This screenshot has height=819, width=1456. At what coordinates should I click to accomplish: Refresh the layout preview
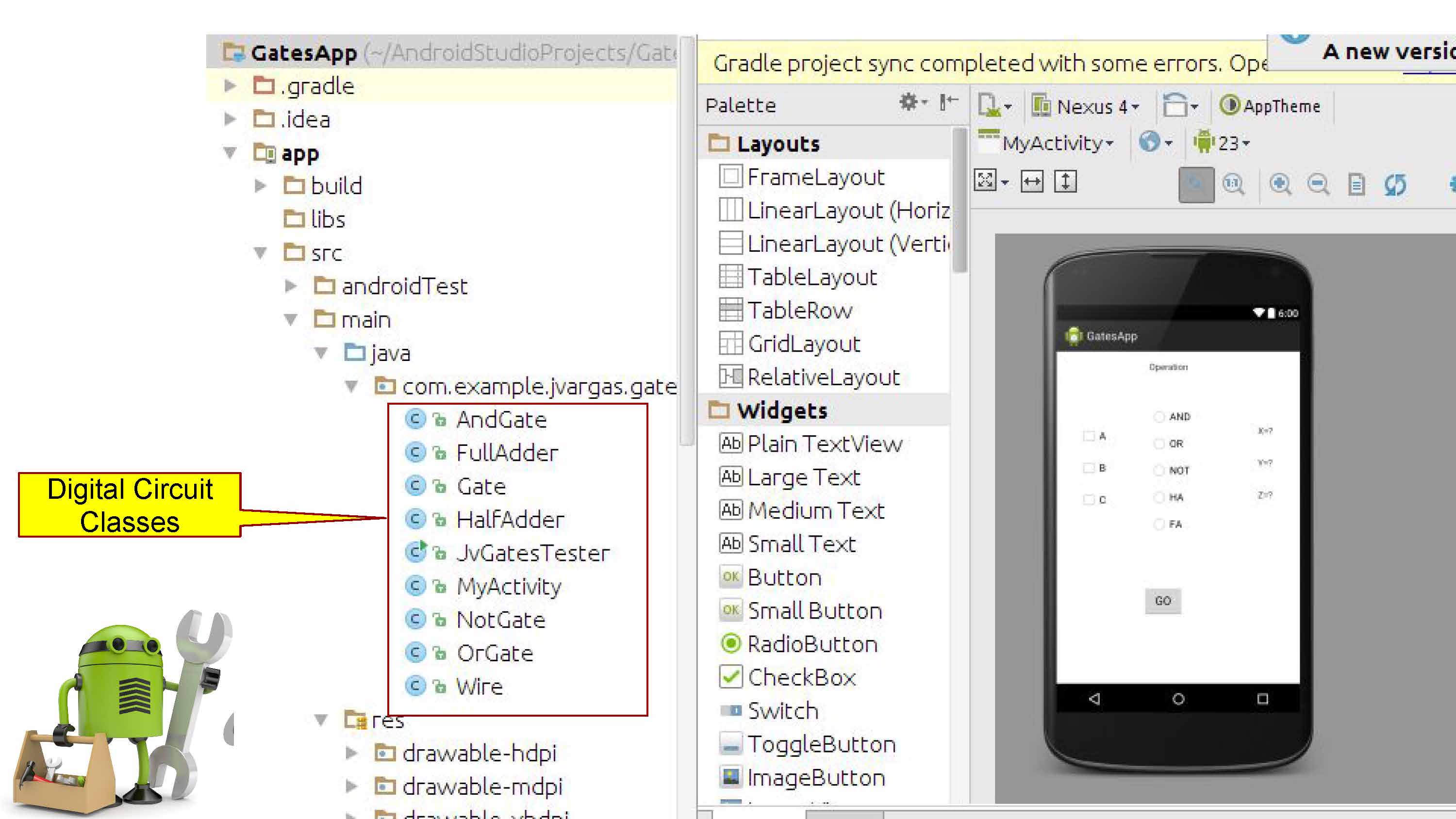tap(1394, 184)
